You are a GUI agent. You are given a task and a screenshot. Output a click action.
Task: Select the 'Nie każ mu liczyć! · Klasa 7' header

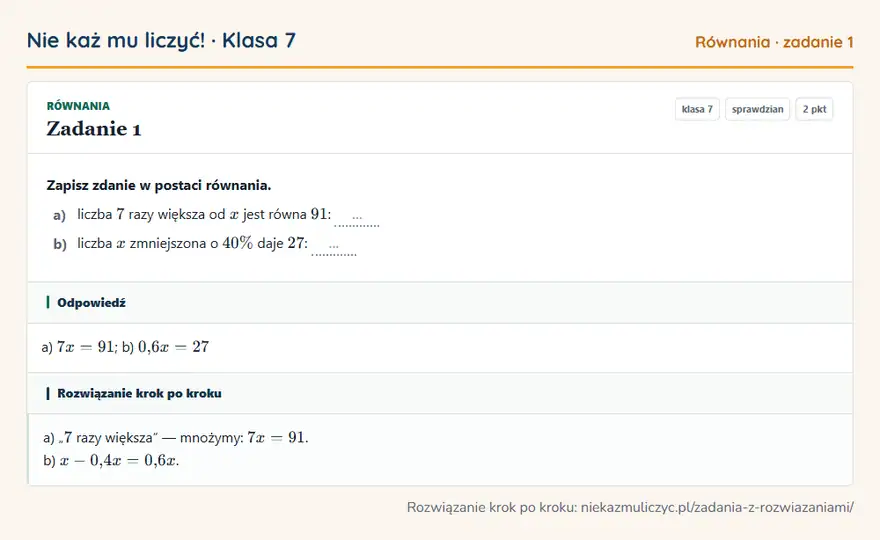pos(161,40)
